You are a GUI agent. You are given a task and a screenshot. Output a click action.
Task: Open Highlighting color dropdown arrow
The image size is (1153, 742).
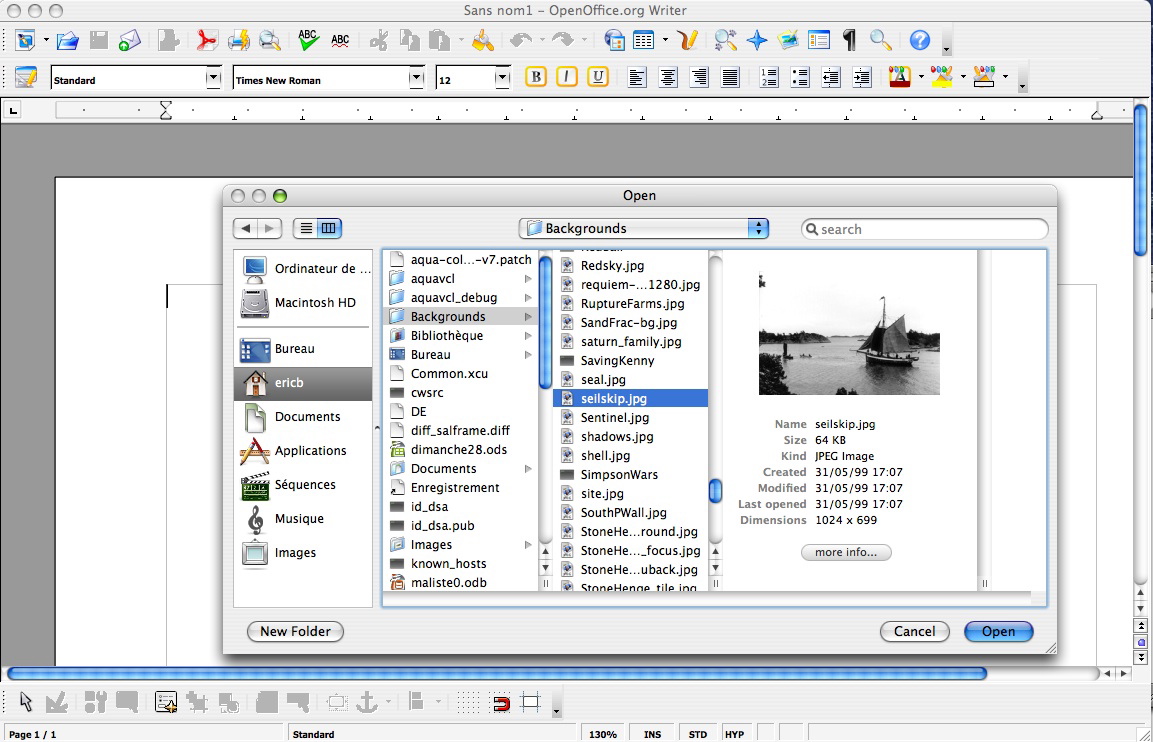[963, 76]
